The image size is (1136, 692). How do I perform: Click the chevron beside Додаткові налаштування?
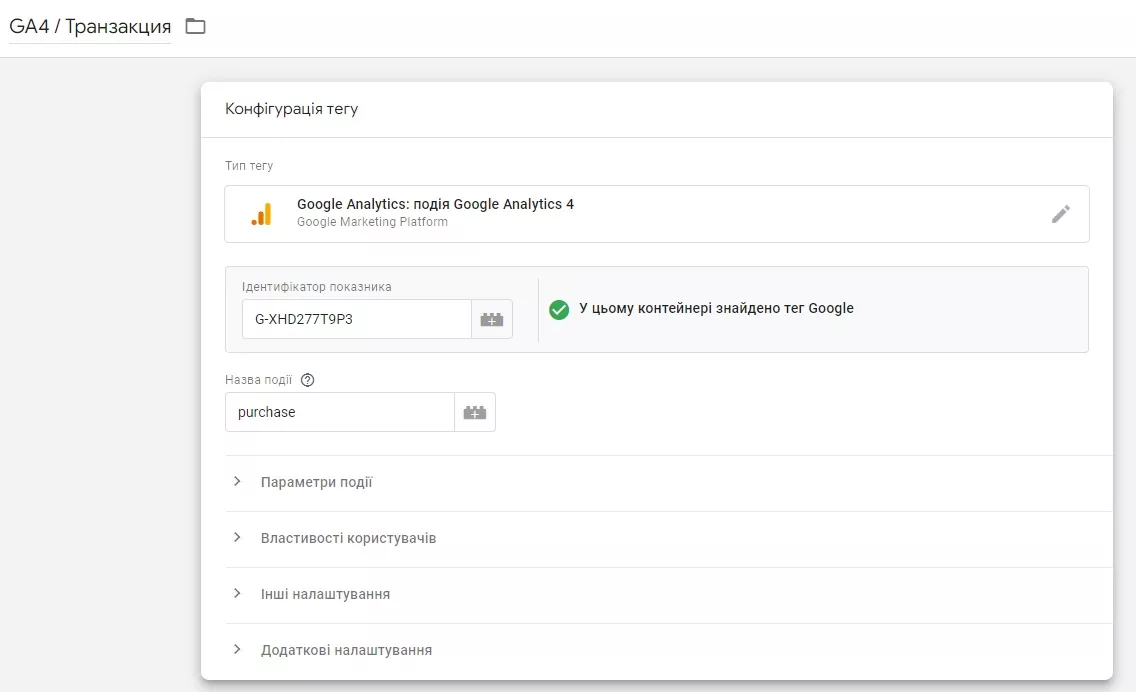(237, 649)
